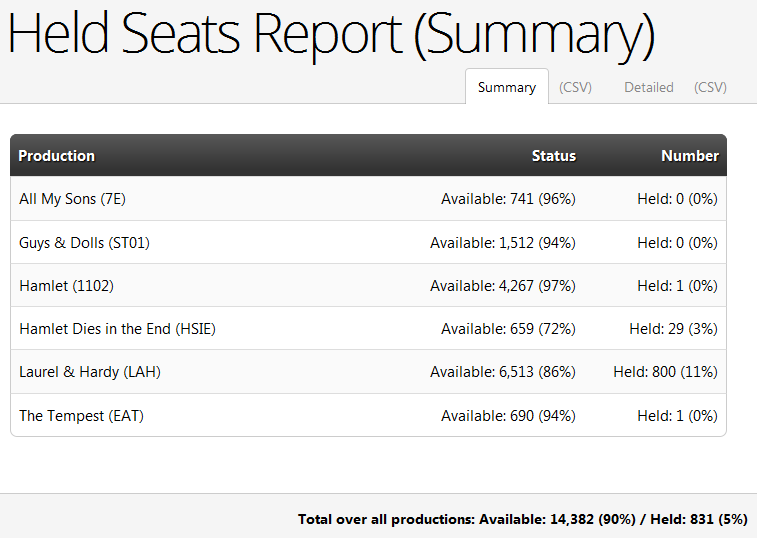This screenshot has width=757, height=538.
Task: Click the Status column header
Action: point(554,156)
